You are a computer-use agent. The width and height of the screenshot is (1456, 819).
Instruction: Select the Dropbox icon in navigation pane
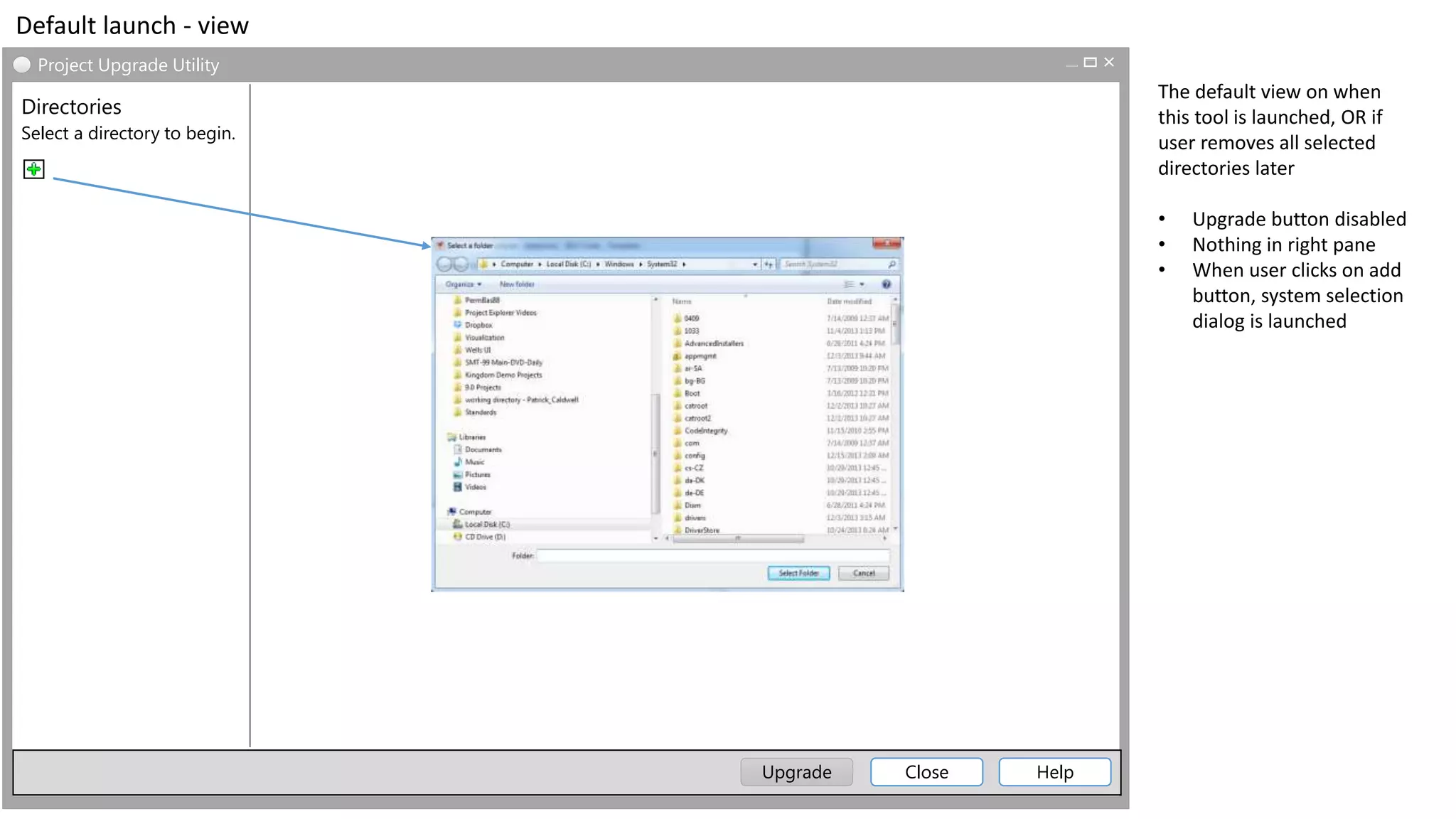[458, 325]
